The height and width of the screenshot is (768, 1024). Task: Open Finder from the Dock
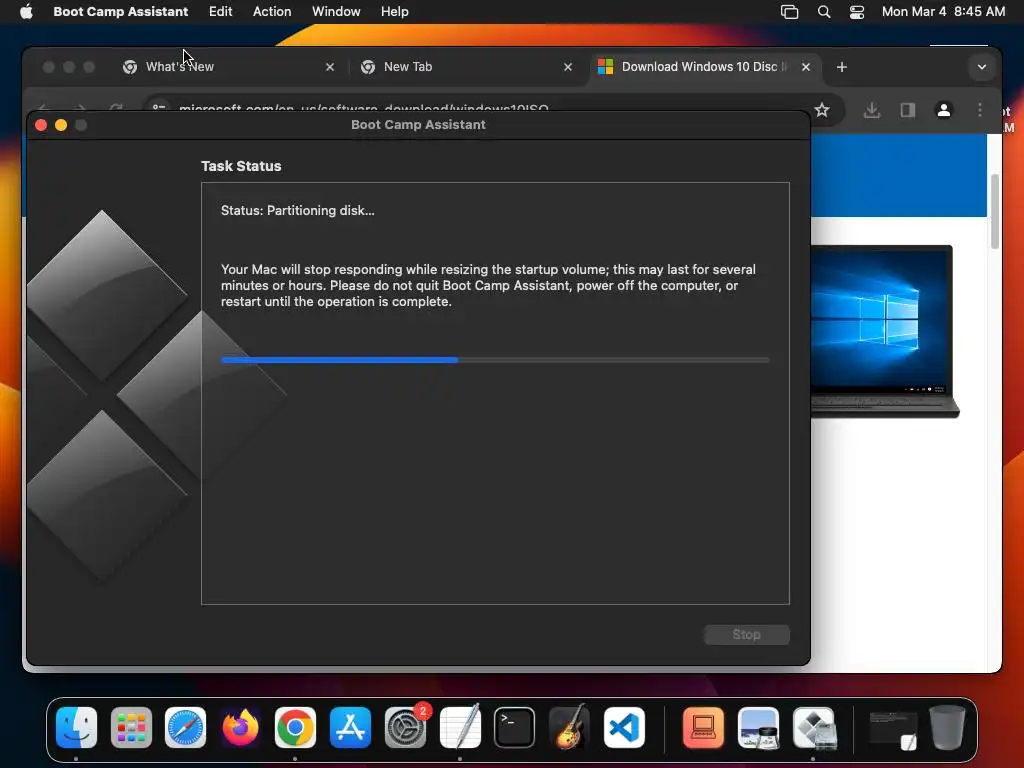point(76,727)
